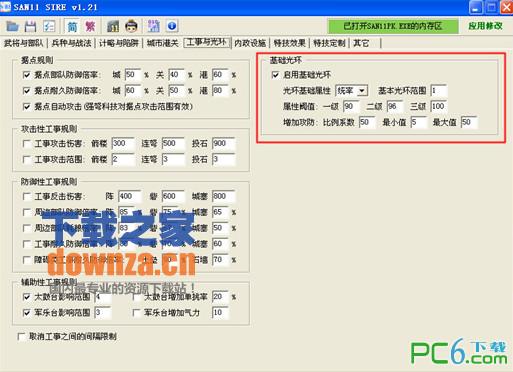The height and width of the screenshot is (372, 513).
Task: Switch to the 武将与部队 tab
Action: (24, 43)
